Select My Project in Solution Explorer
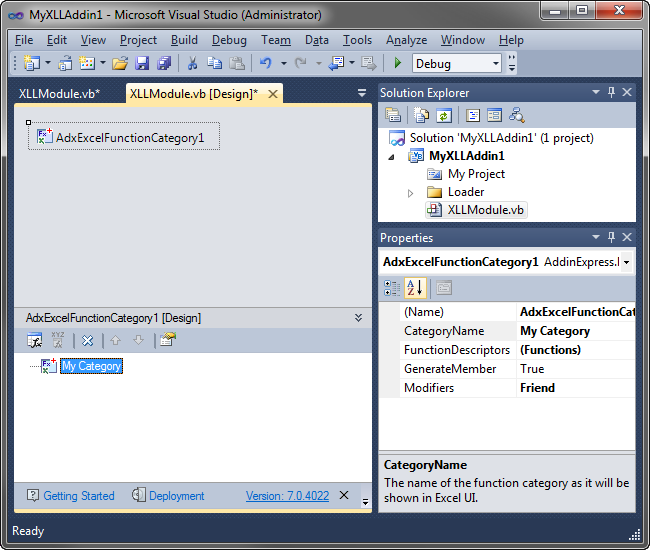The image size is (650, 550). pyautogui.click(x=476, y=174)
